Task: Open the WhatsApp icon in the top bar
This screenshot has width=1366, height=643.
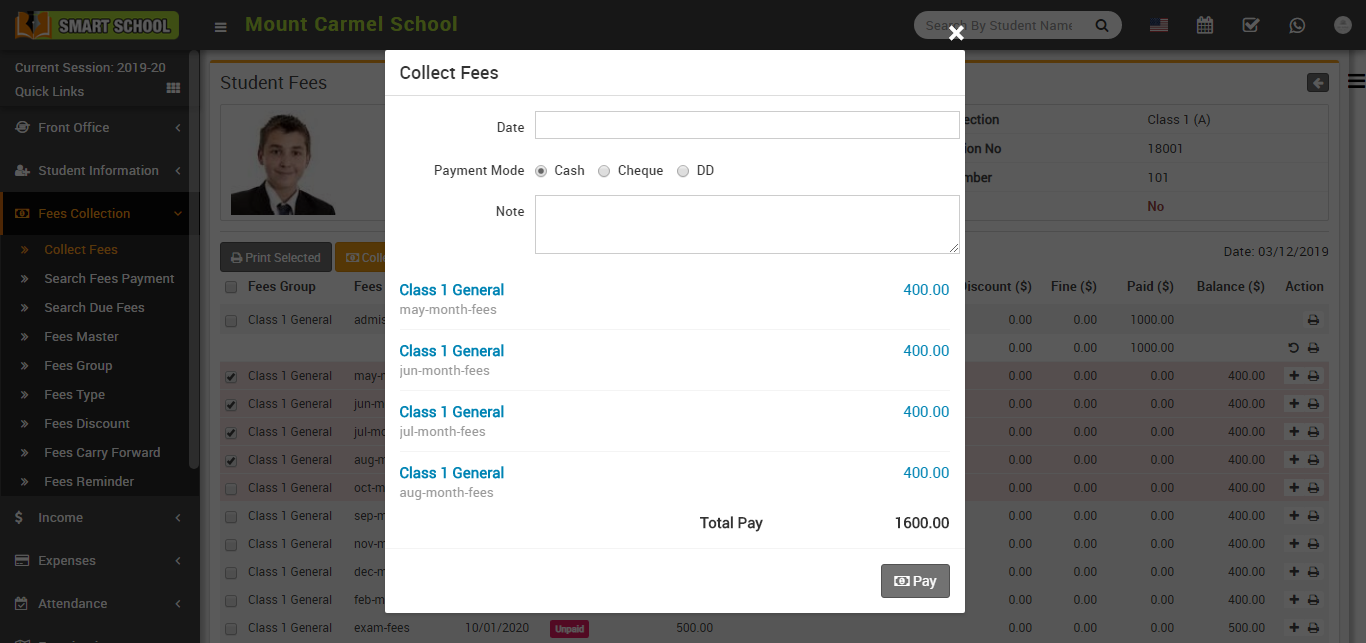Action: click(1297, 26)
